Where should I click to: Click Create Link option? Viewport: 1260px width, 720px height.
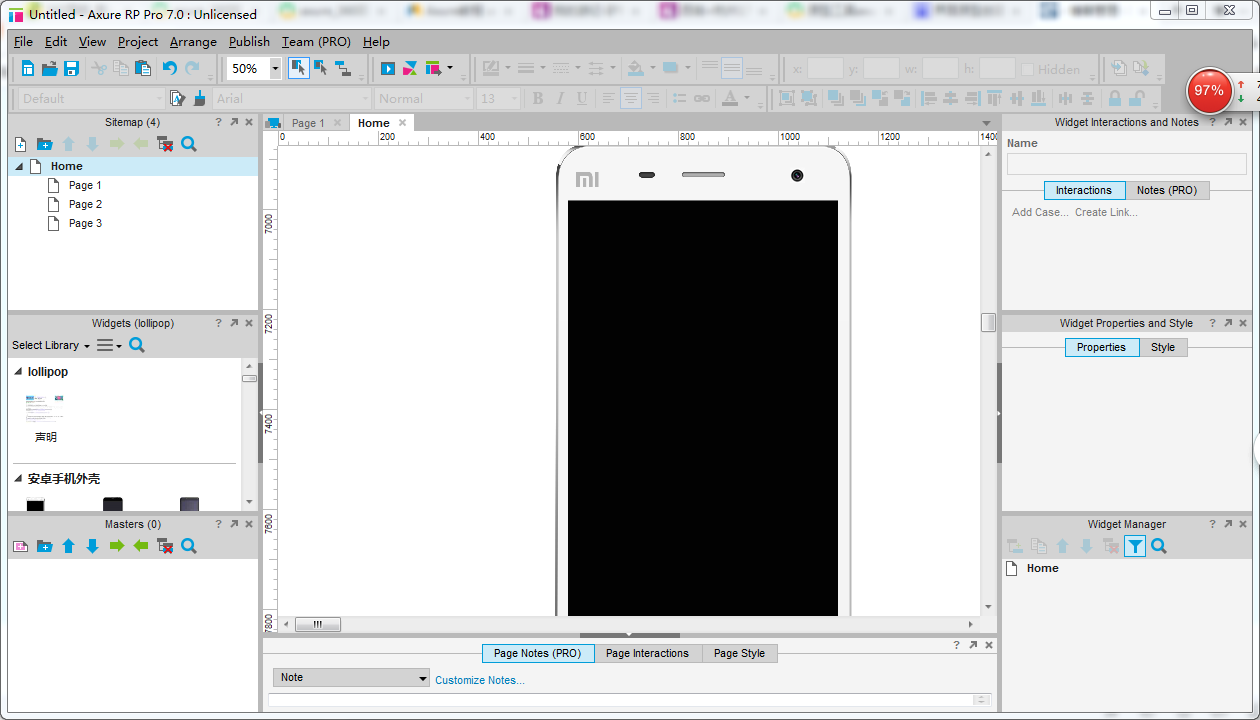1106,212
